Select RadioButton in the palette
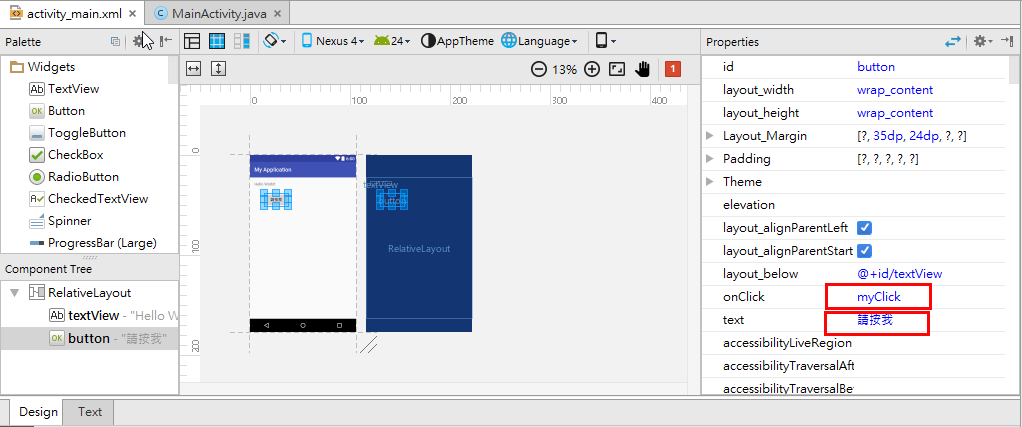The height and width of the screenshot is (427, 1022). pos(74,177)
